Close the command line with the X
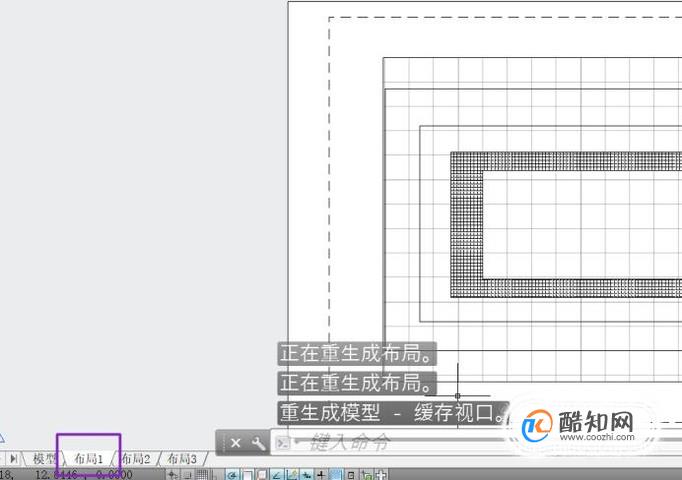The width and height of the screenshot is (682, 480). point(235,443)
